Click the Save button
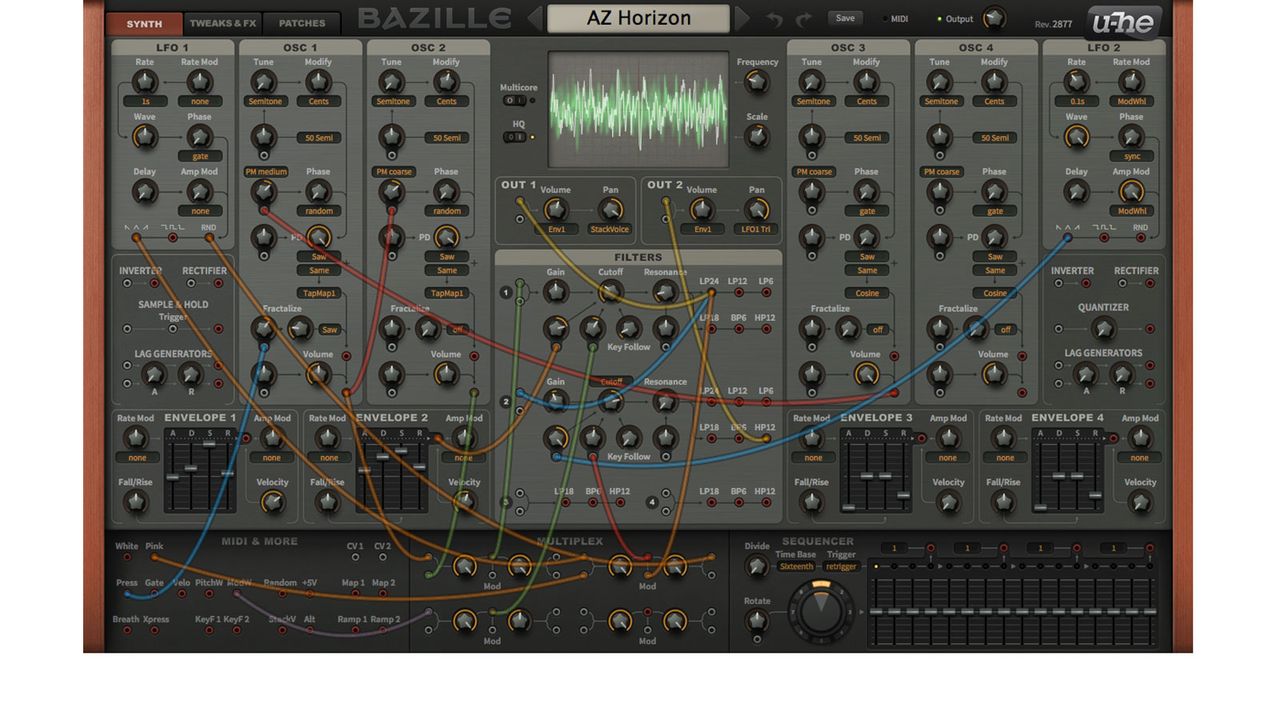 click(x=845, y=18)
